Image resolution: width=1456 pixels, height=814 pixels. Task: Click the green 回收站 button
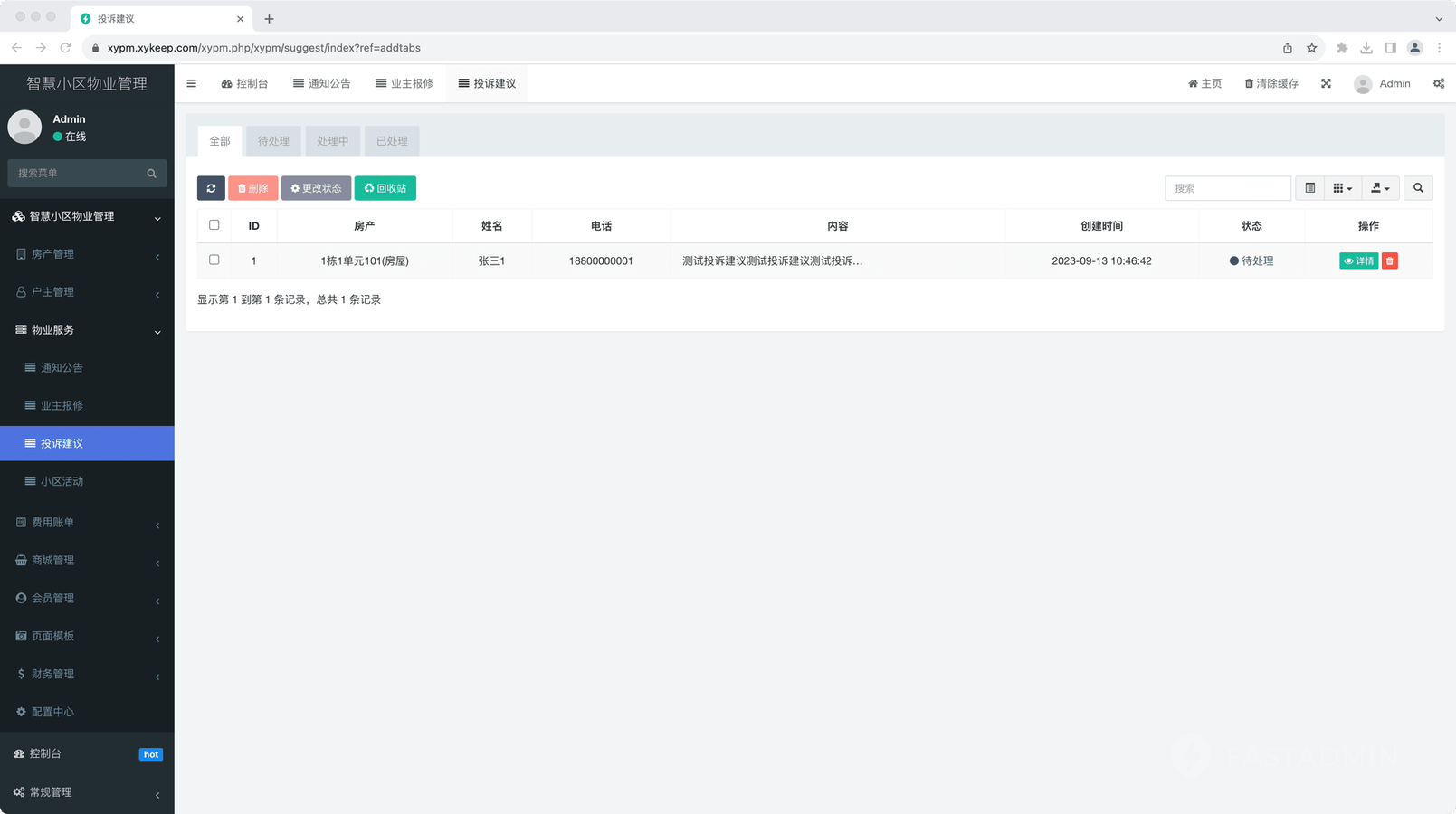pos(385,188)
